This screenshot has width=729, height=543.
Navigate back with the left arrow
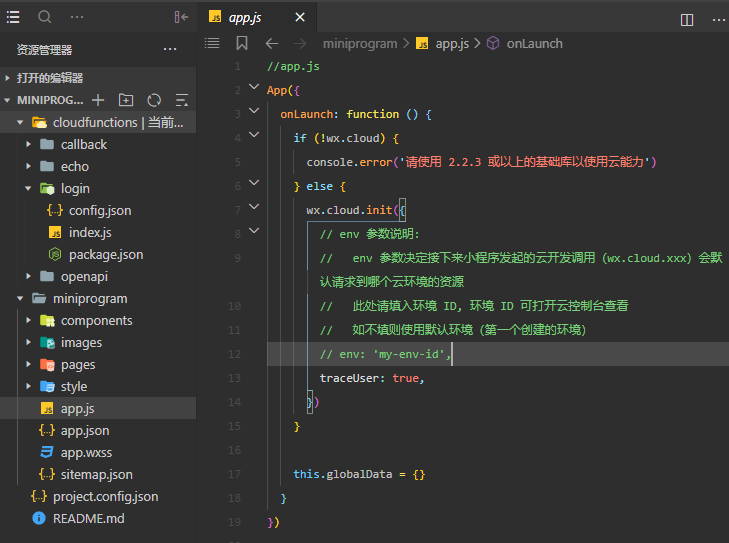pyautogui.click(x=271, y=43)
